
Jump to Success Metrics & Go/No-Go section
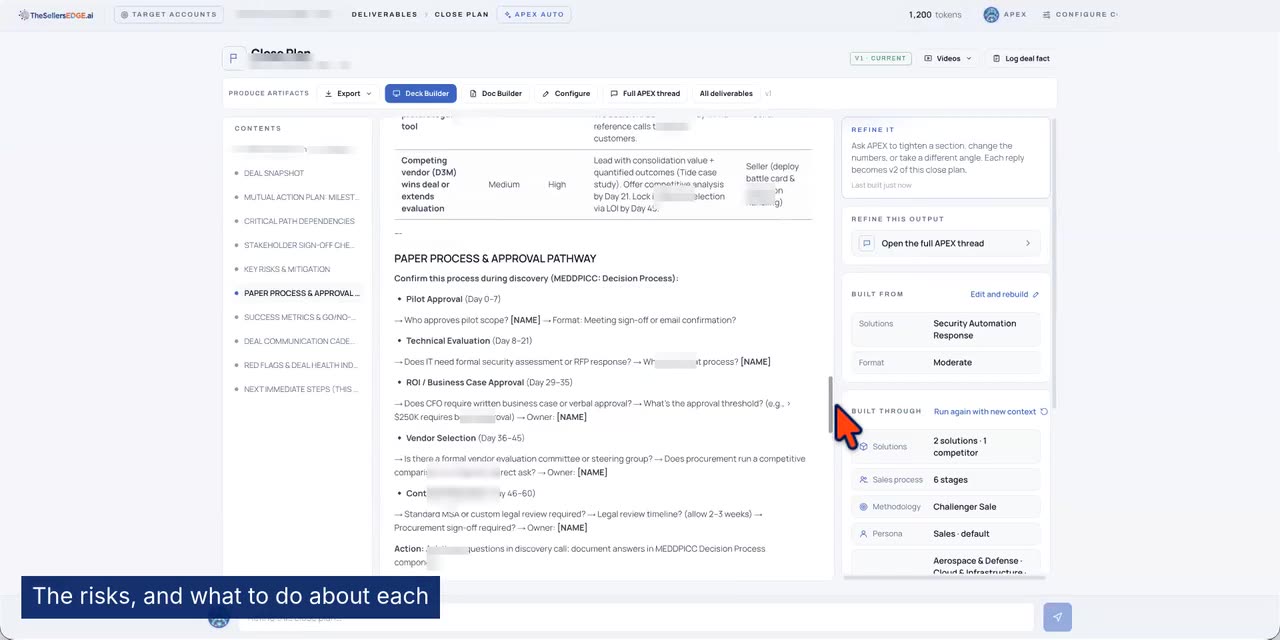click(300, 317)
